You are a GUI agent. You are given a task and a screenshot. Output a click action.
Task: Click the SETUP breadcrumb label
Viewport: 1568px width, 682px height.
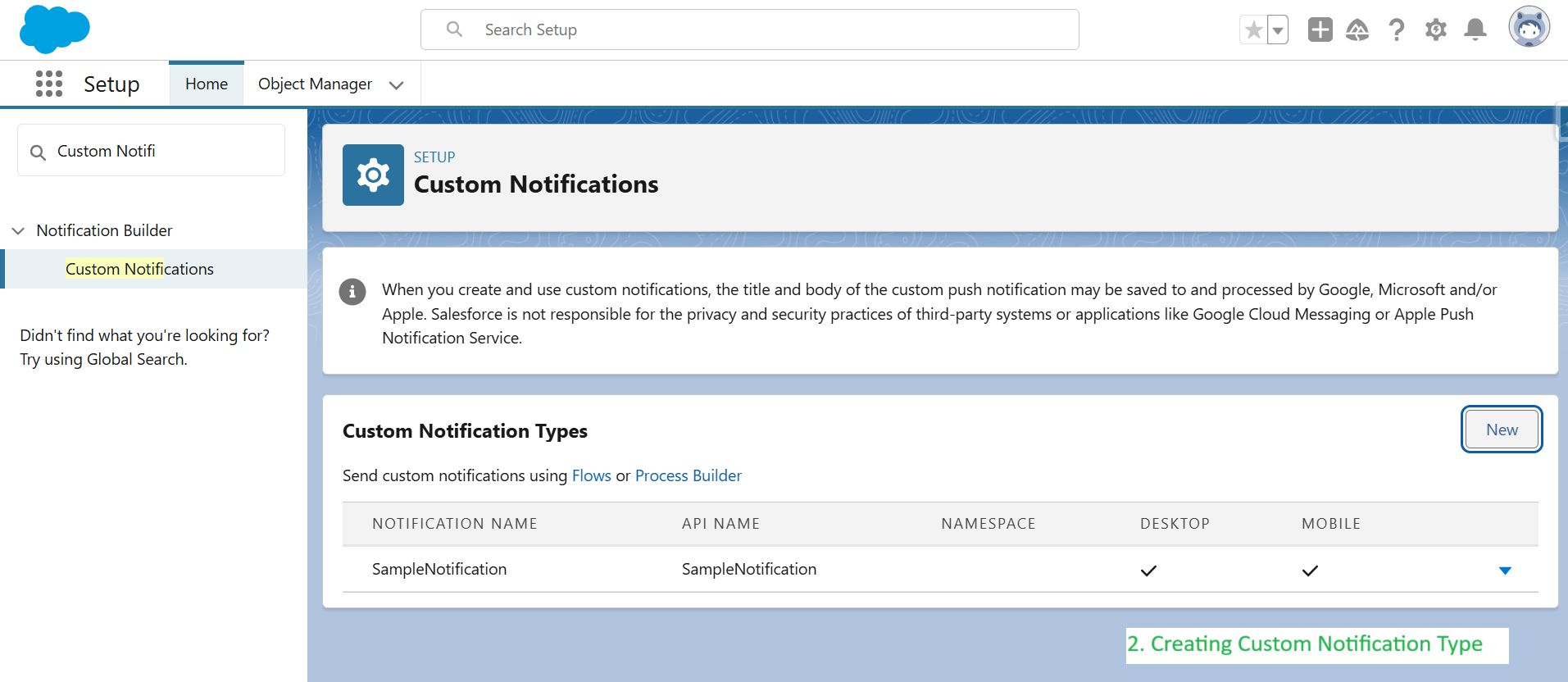[434, 157]
